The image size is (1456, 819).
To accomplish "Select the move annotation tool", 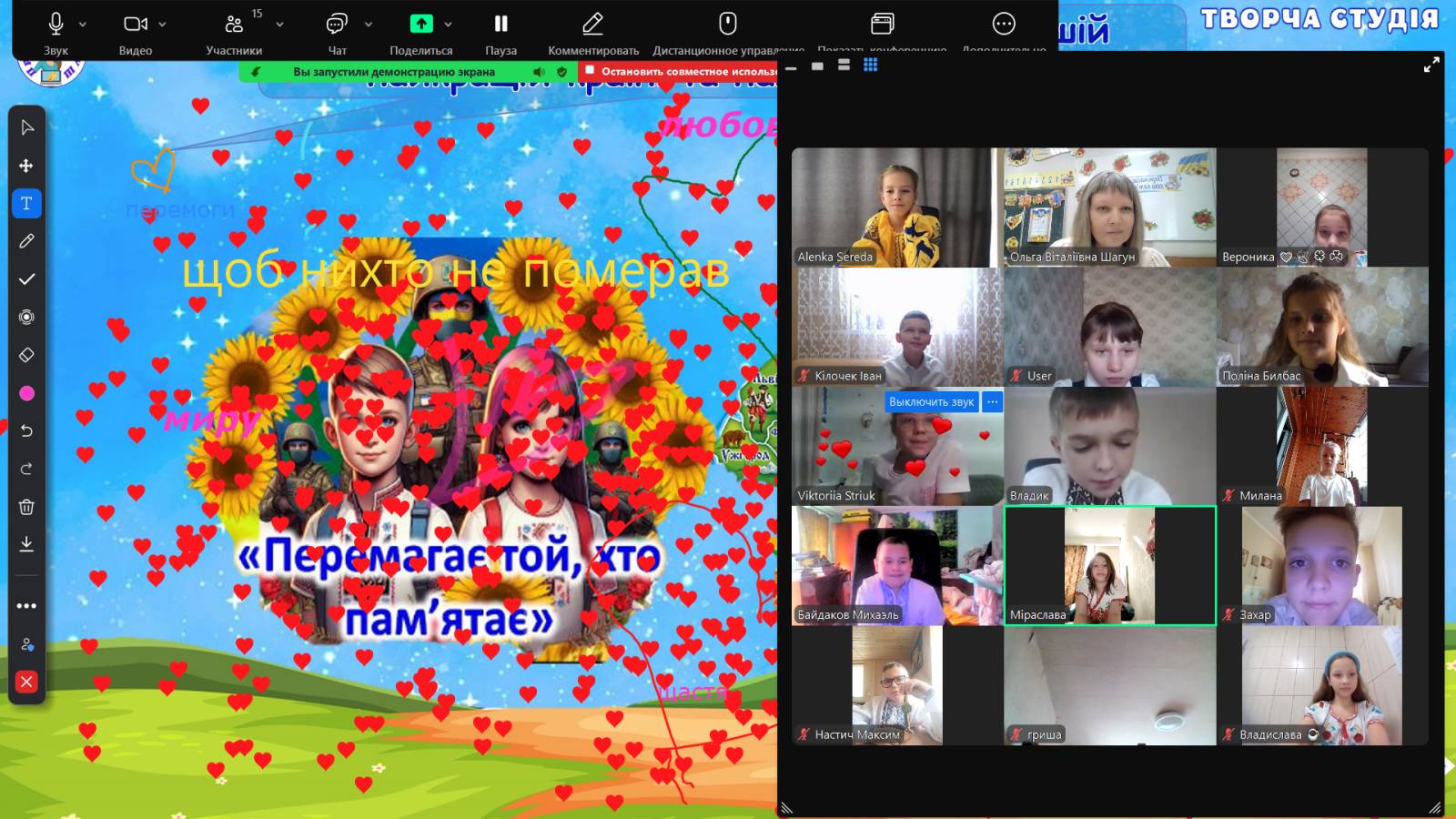I will [26, 166].
